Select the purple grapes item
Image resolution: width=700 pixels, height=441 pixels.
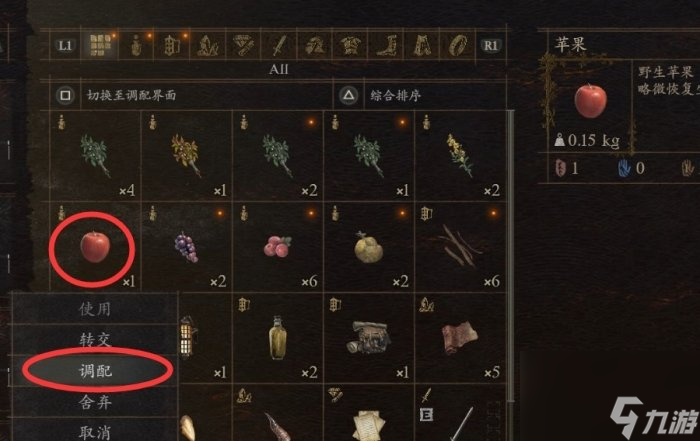[x=186, y=247]
